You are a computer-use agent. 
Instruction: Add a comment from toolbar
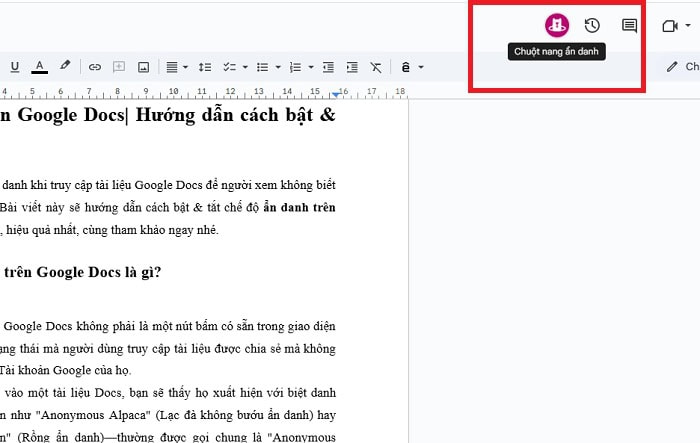[x=119, y=67]
